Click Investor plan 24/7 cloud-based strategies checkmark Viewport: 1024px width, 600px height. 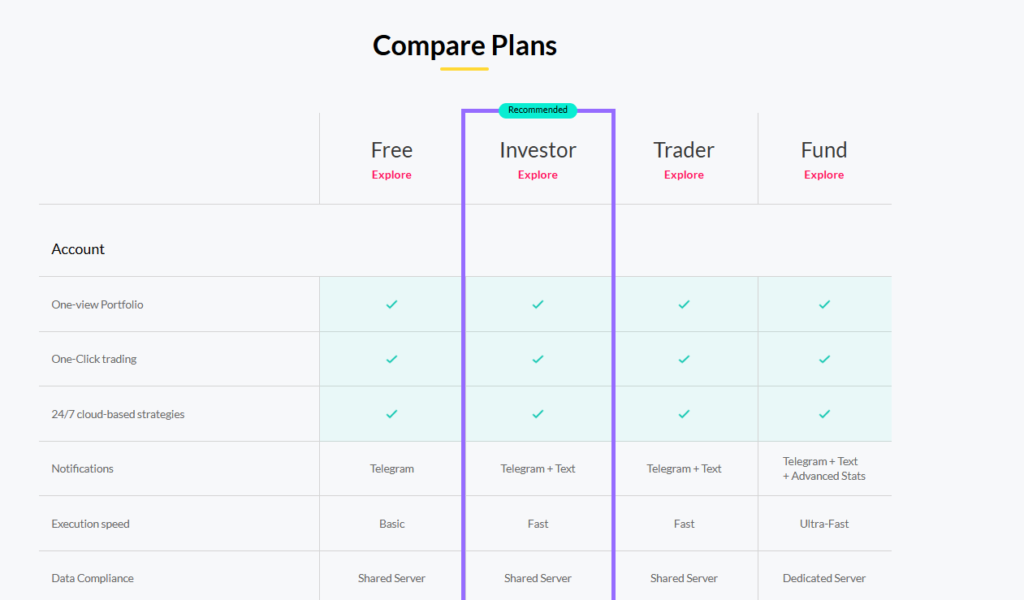pyautogui.click(x=537, y=414)
